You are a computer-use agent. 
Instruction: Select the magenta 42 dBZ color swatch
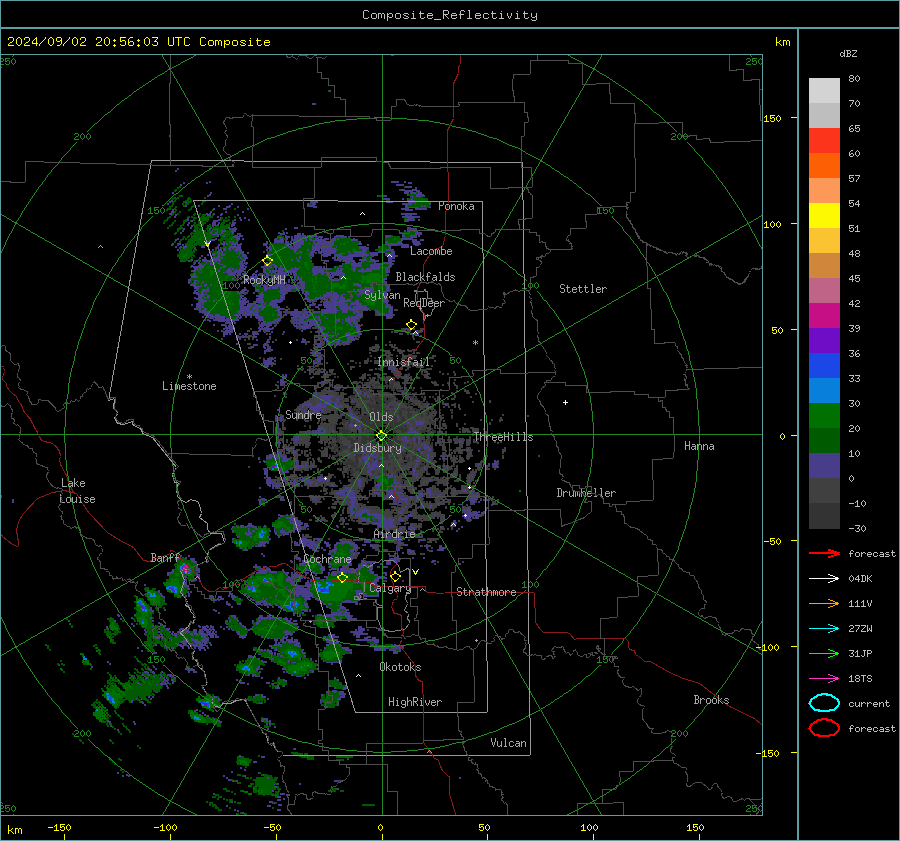pyautogui.click(x=824, y=315)
